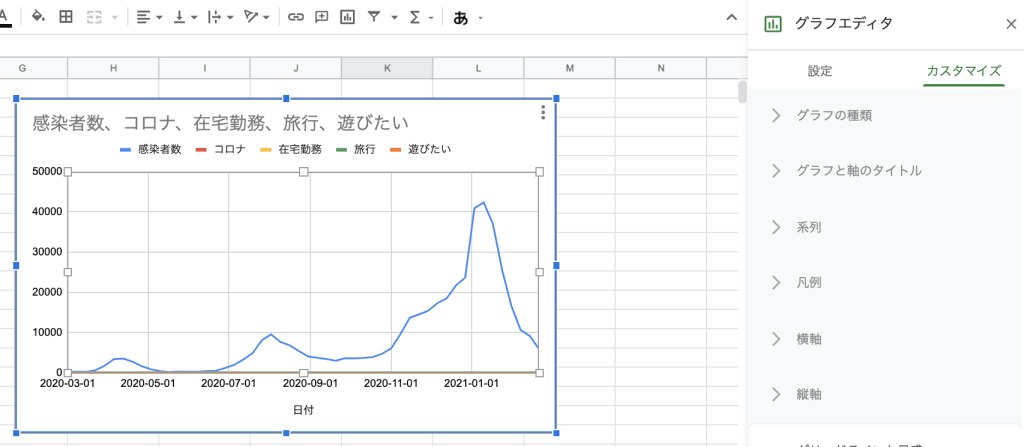The width and height of the screenshot is (1024, 447).
Task: Open text rotation options
Action: point(256,18)
